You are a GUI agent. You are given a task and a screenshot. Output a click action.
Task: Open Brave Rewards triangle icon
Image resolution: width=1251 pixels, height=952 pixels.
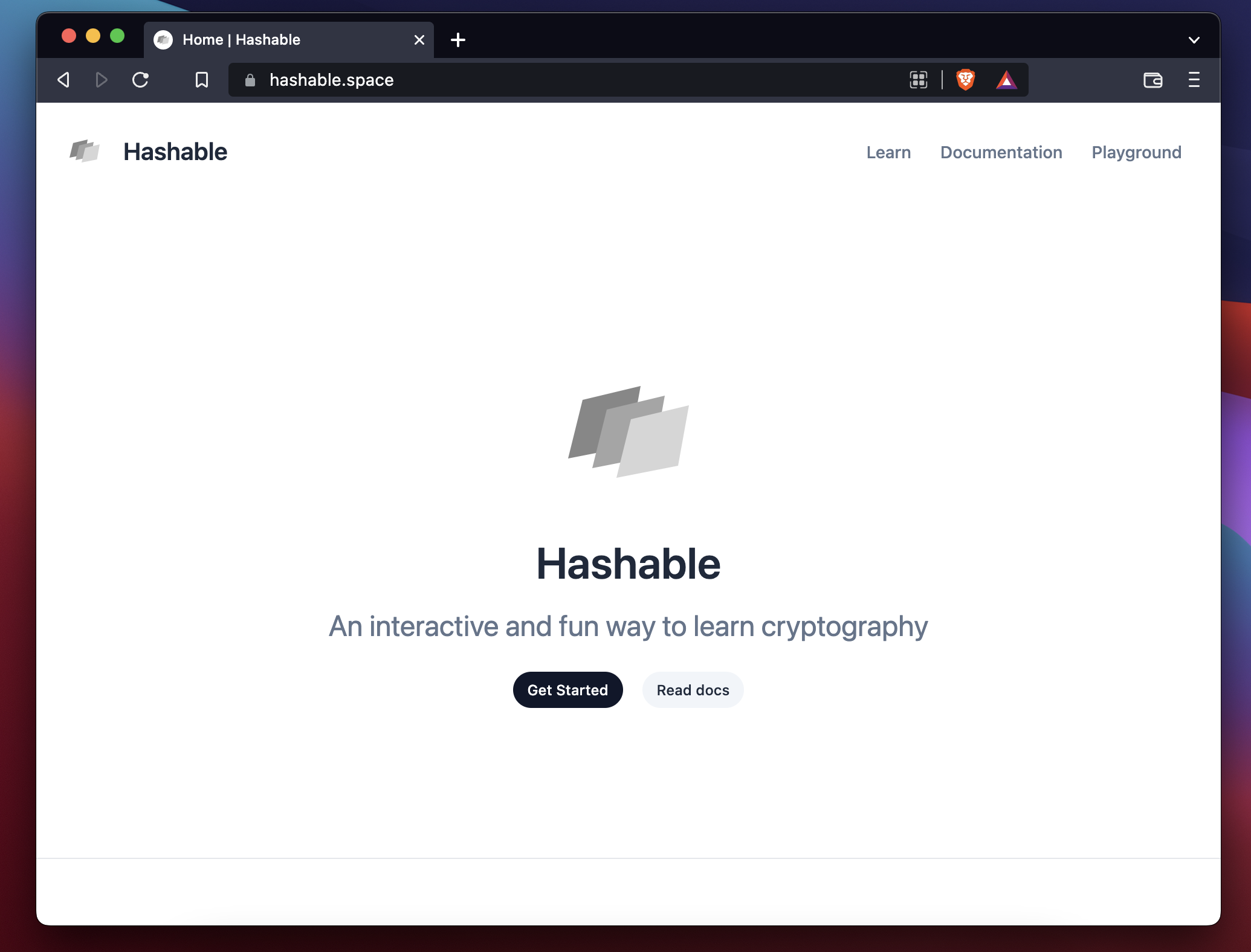1006,80
